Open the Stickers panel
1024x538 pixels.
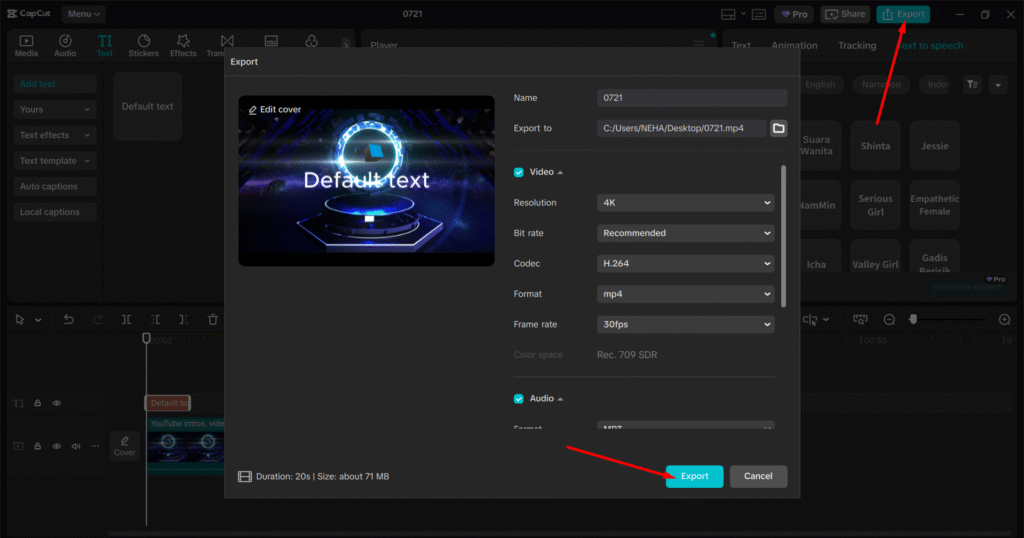143,45
